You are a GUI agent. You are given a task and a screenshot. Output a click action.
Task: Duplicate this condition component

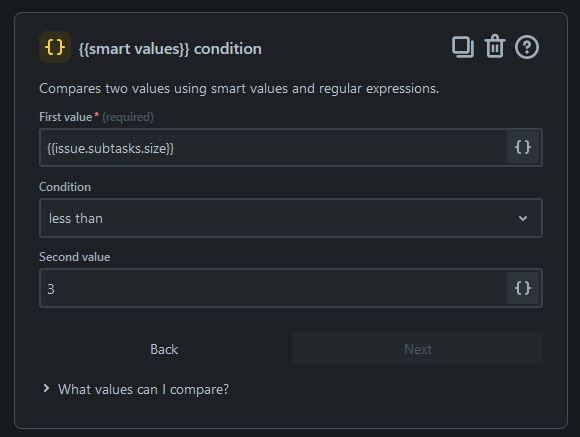pos(463,47)
